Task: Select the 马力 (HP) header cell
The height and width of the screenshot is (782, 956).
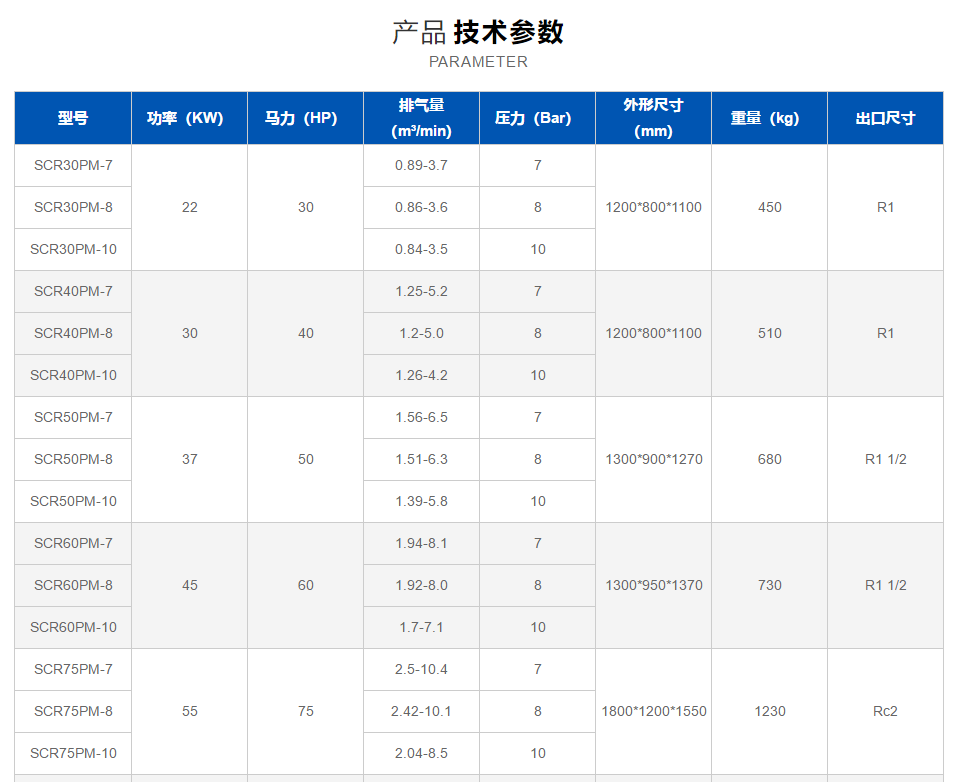Action: pyautogui.click(x=305, y=118)
